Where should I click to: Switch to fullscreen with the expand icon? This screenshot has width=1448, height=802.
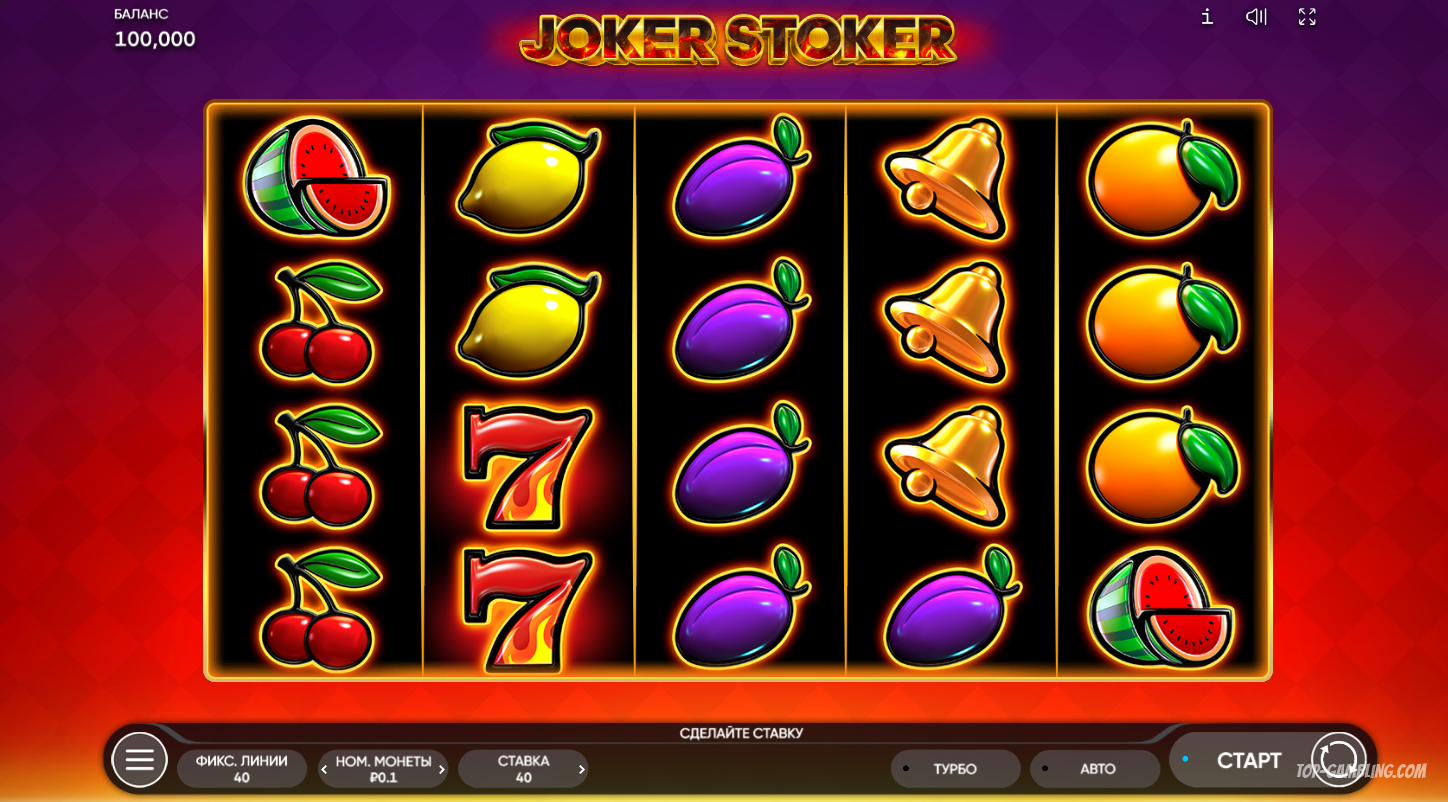1307,17
